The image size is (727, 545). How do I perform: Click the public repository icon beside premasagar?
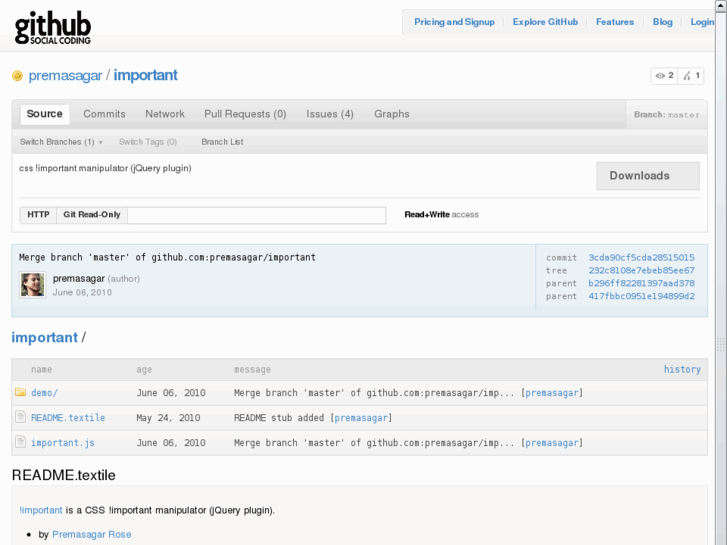point(17,76)
